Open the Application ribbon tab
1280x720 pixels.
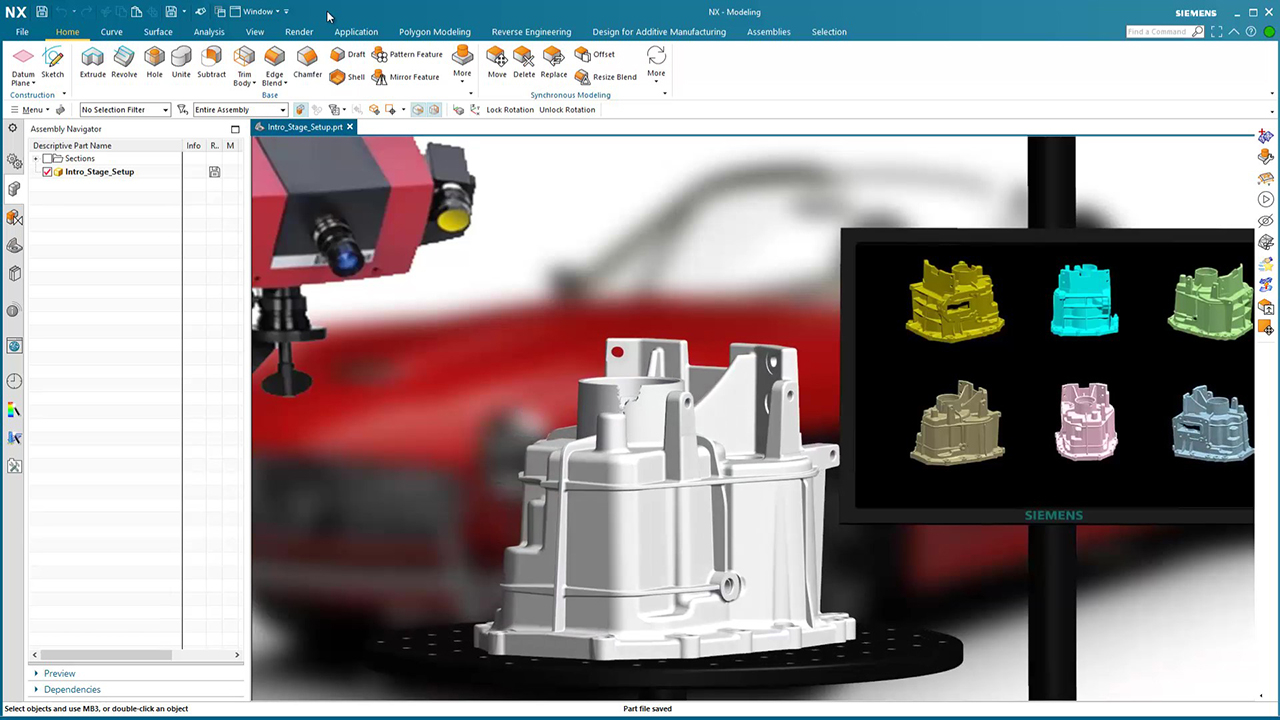[356, 32]
